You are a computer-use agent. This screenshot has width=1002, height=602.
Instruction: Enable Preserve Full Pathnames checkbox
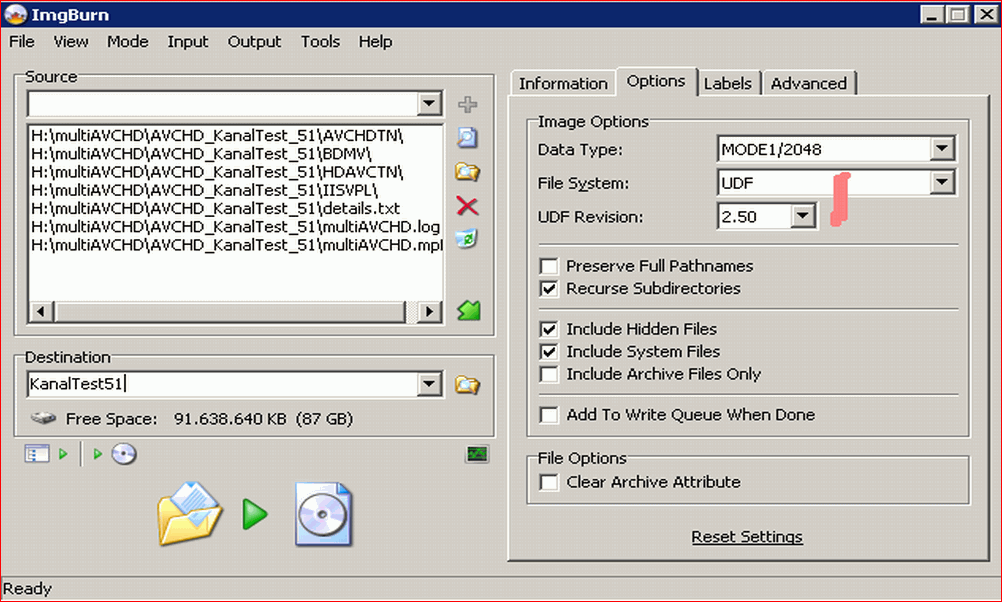(x=549, y=267)
